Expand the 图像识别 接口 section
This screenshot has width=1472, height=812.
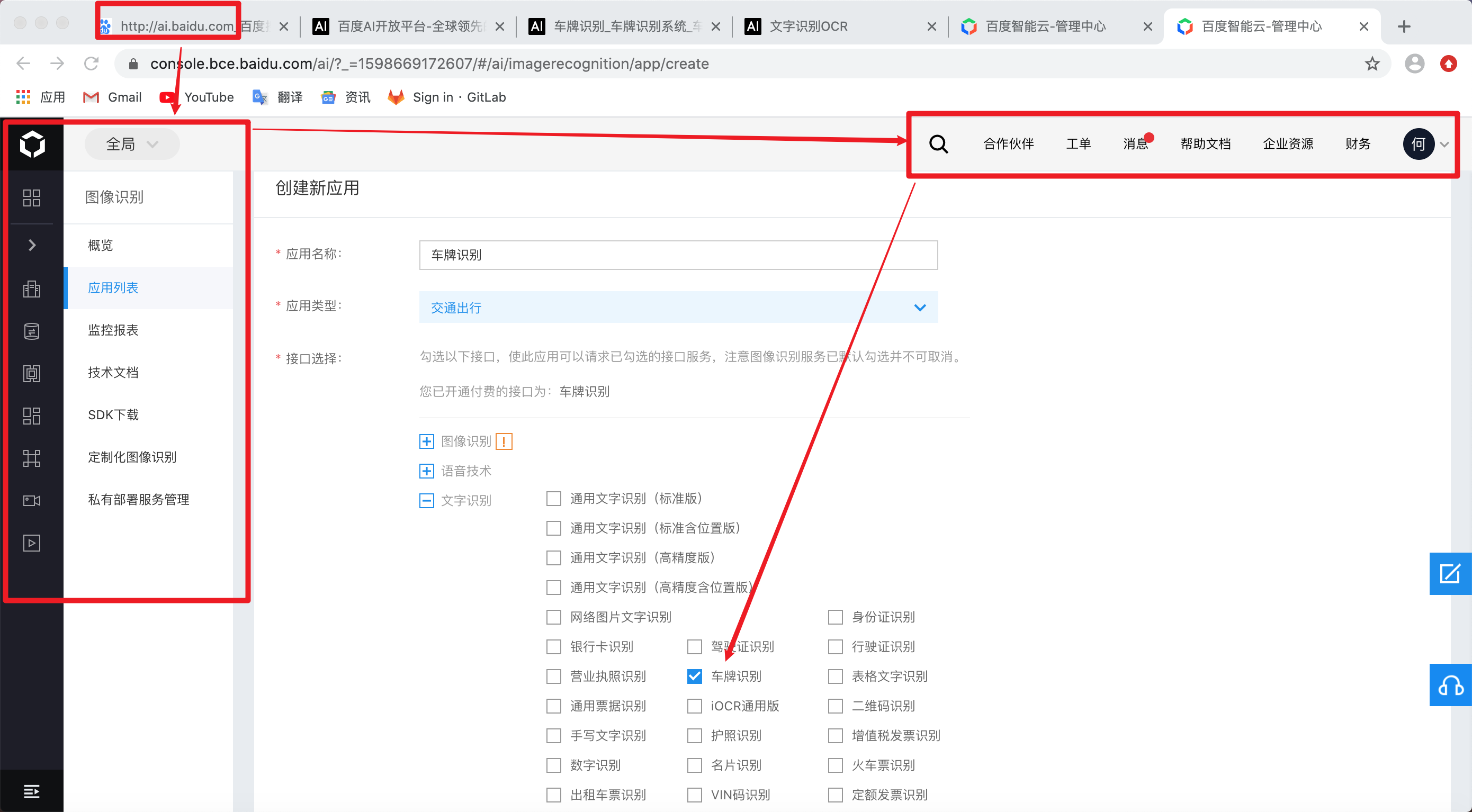click(425, 440)
